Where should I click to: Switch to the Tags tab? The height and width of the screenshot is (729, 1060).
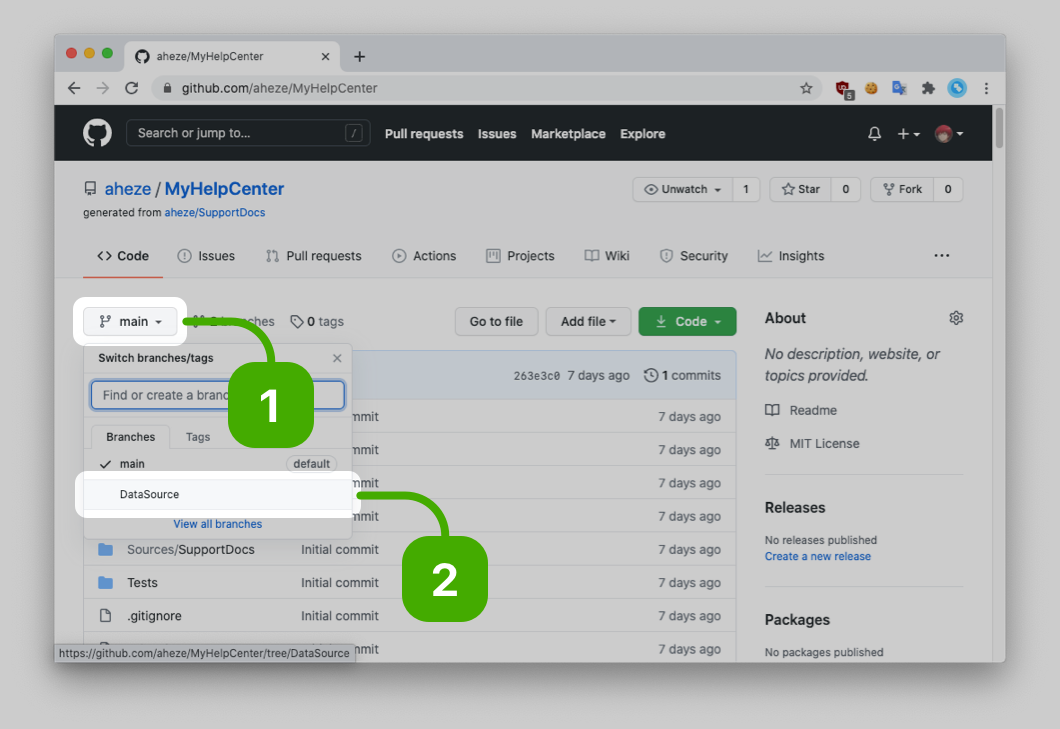[x=198, y=437]
